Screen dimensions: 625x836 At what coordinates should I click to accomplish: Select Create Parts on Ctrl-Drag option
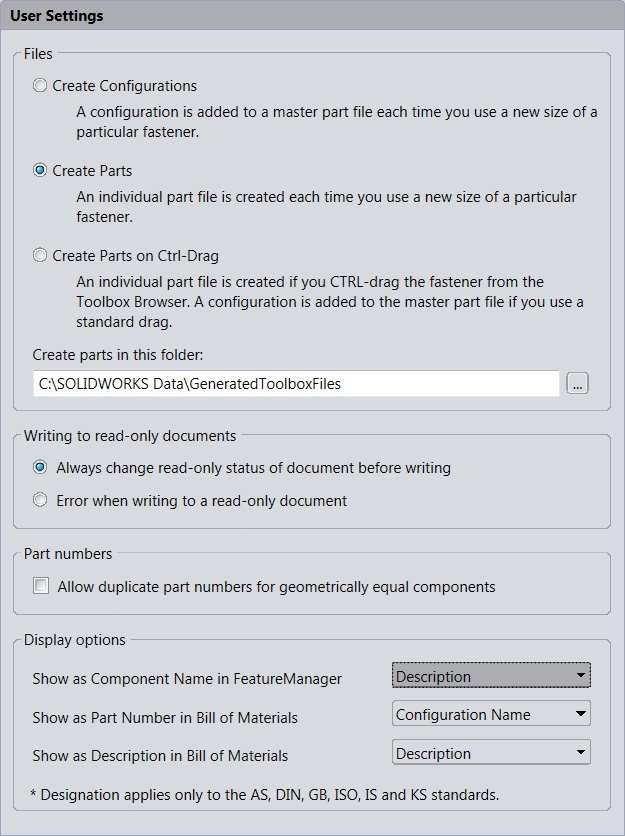point(40,255)
